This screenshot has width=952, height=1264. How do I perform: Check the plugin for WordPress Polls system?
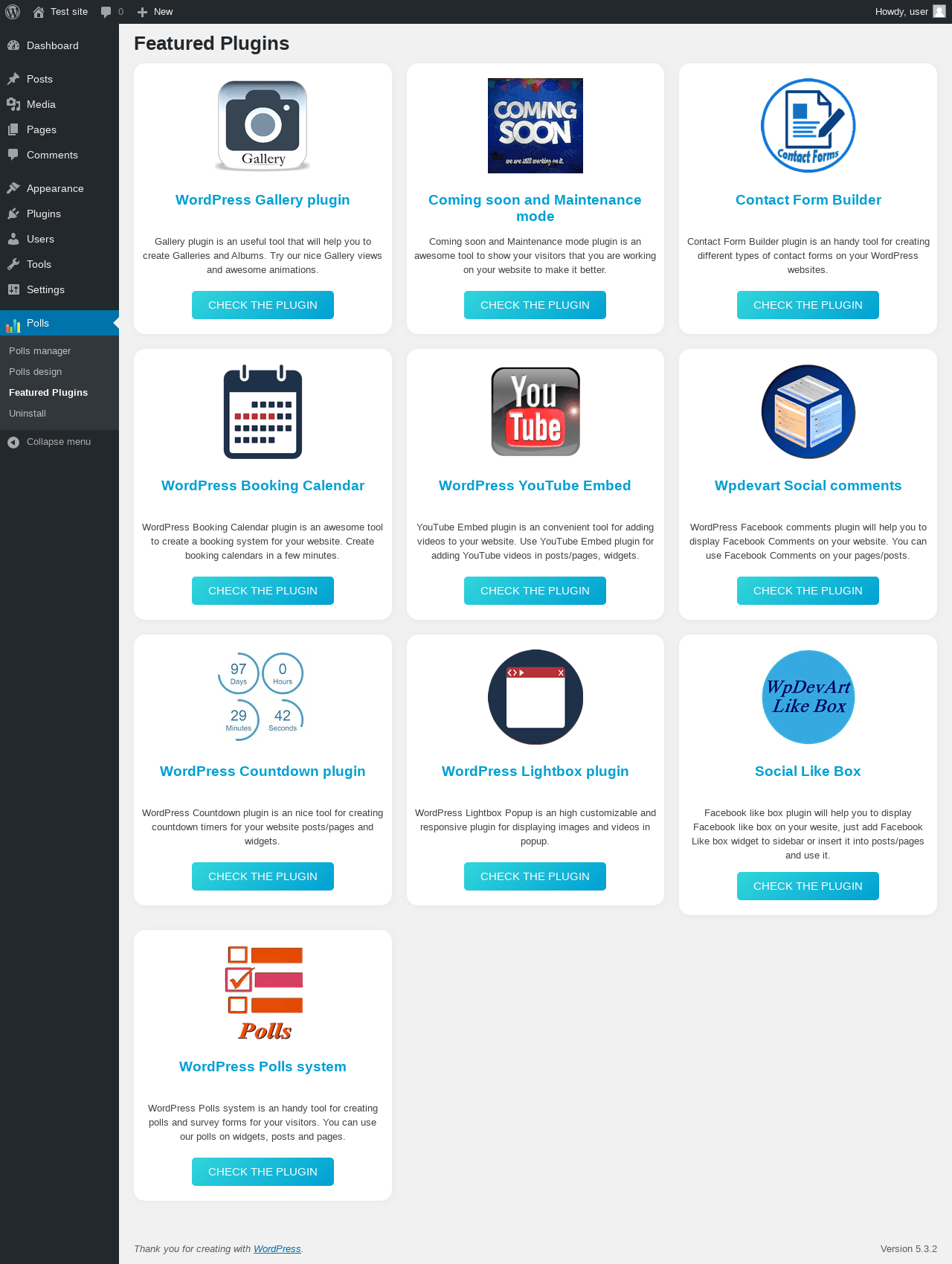(x=263, y=1172)
